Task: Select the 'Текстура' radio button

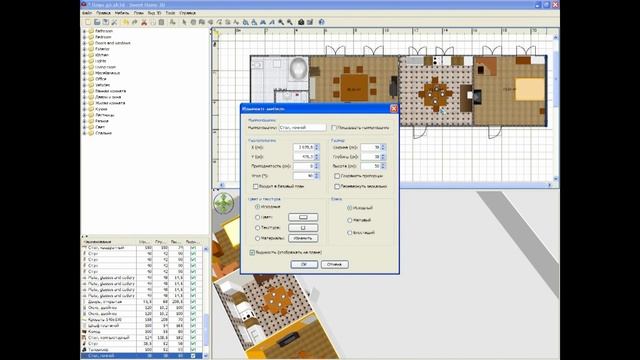Action: [258, 228]
